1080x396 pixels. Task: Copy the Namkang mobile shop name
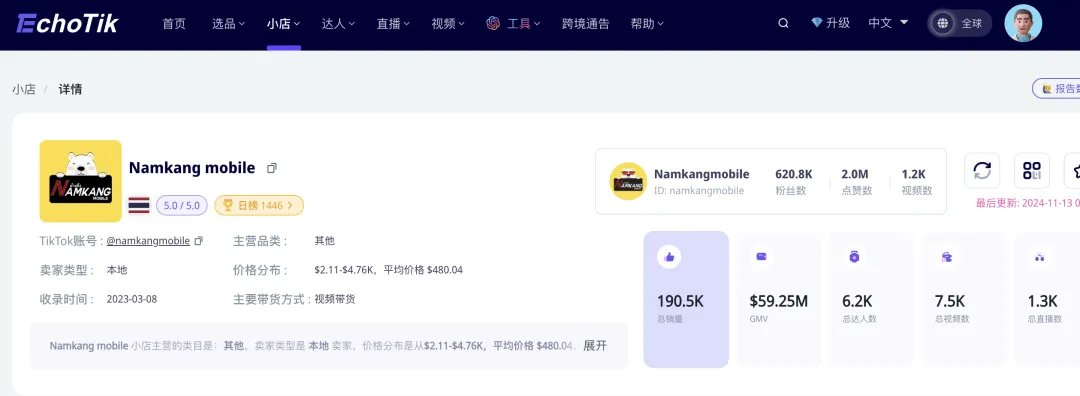click(x=272, y=168)
